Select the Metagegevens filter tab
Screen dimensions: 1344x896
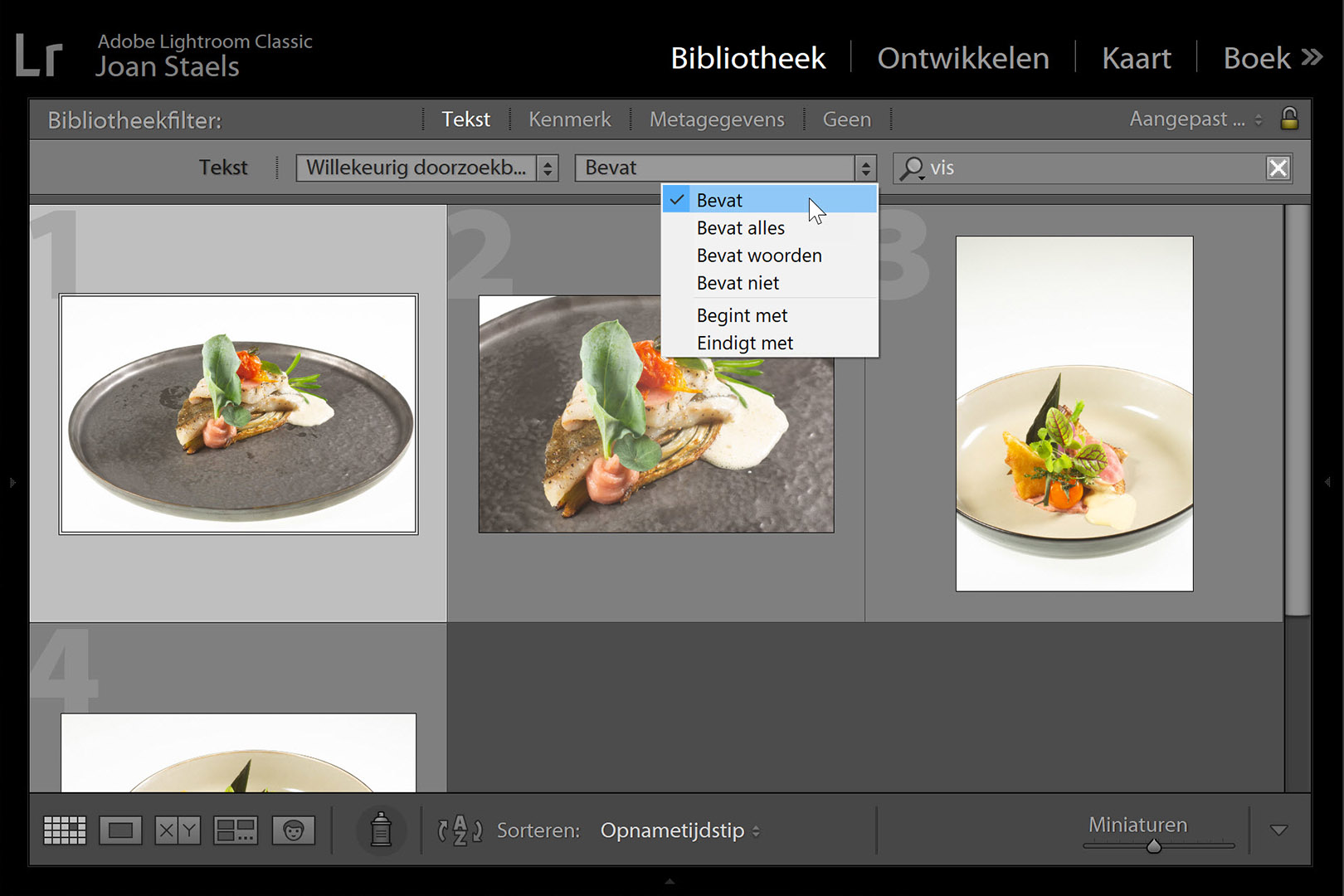[717, 119]
